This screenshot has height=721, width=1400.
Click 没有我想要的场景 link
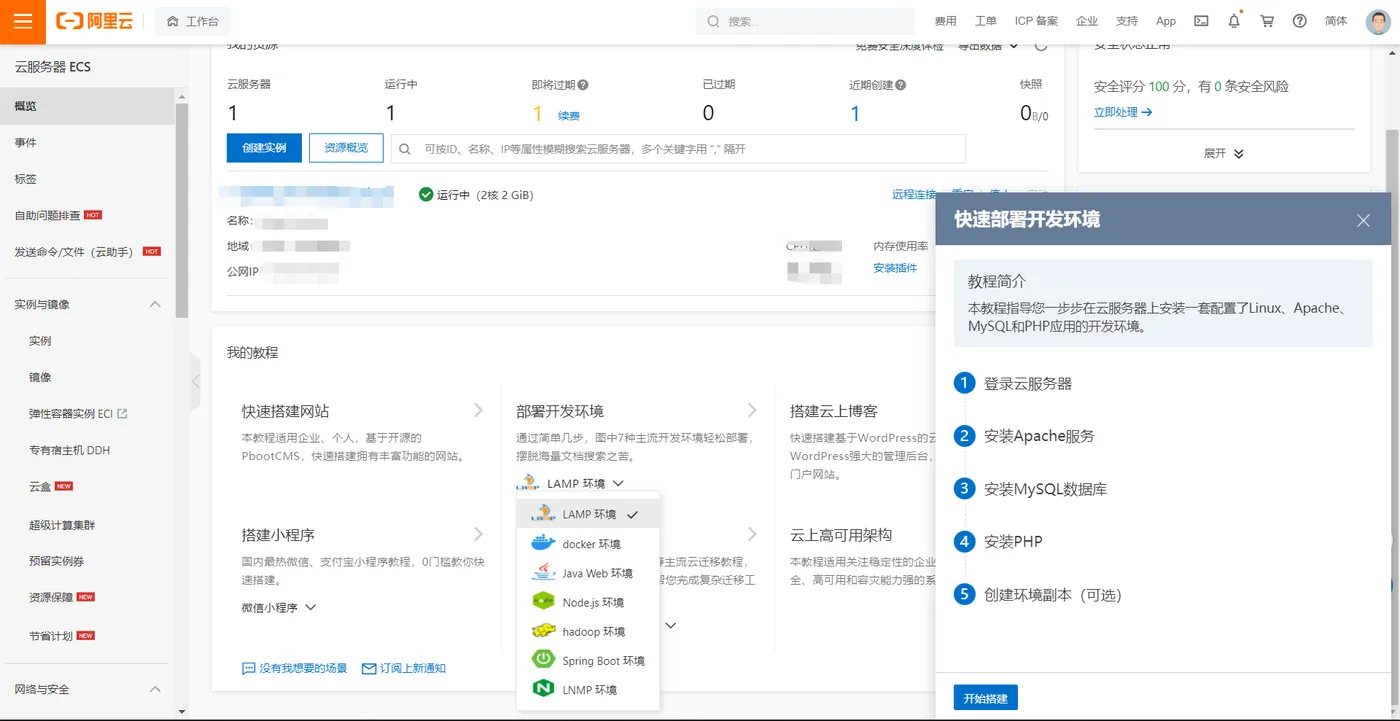point(294,668)
